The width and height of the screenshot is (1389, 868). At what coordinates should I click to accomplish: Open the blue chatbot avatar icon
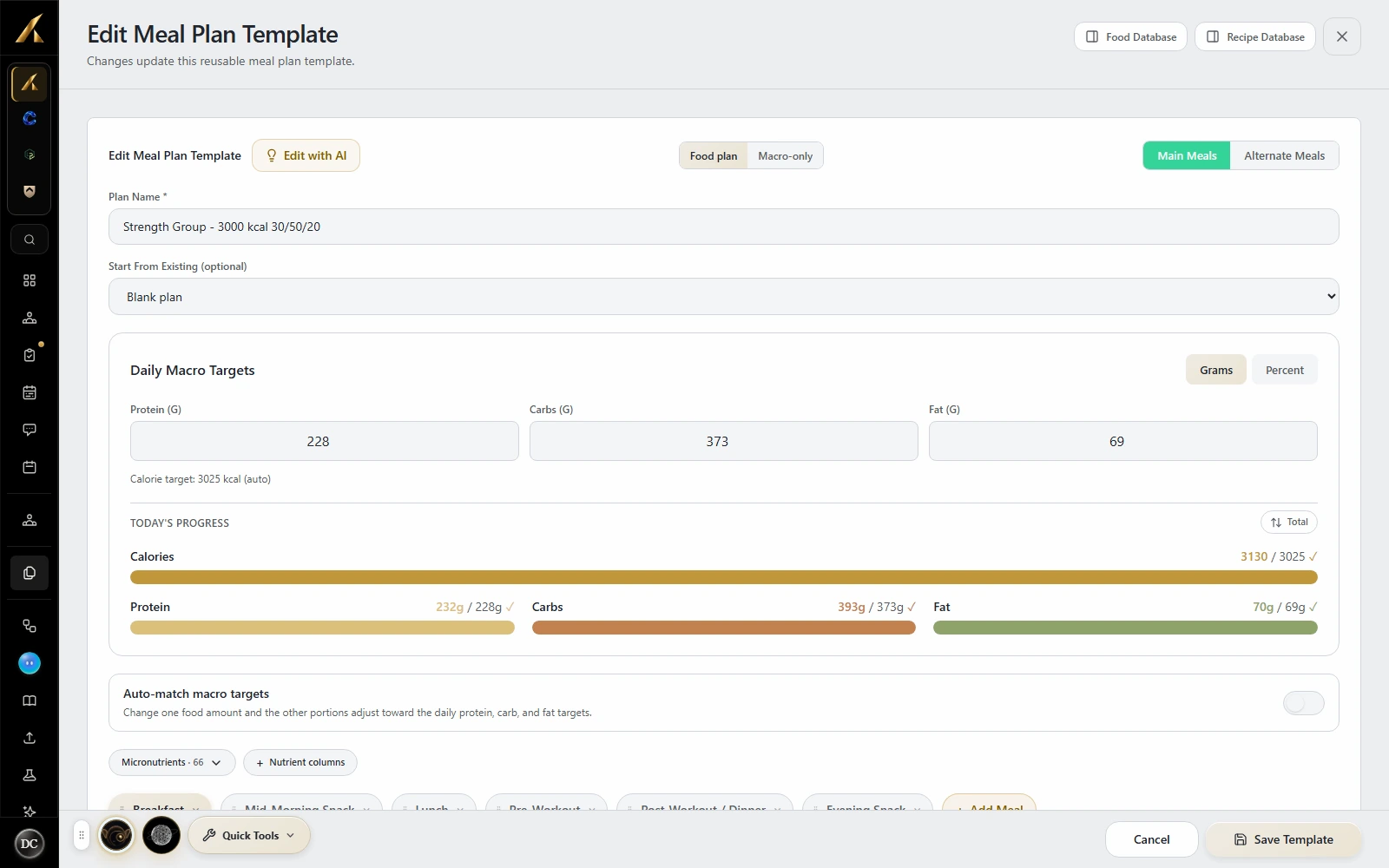click(30, 663)
